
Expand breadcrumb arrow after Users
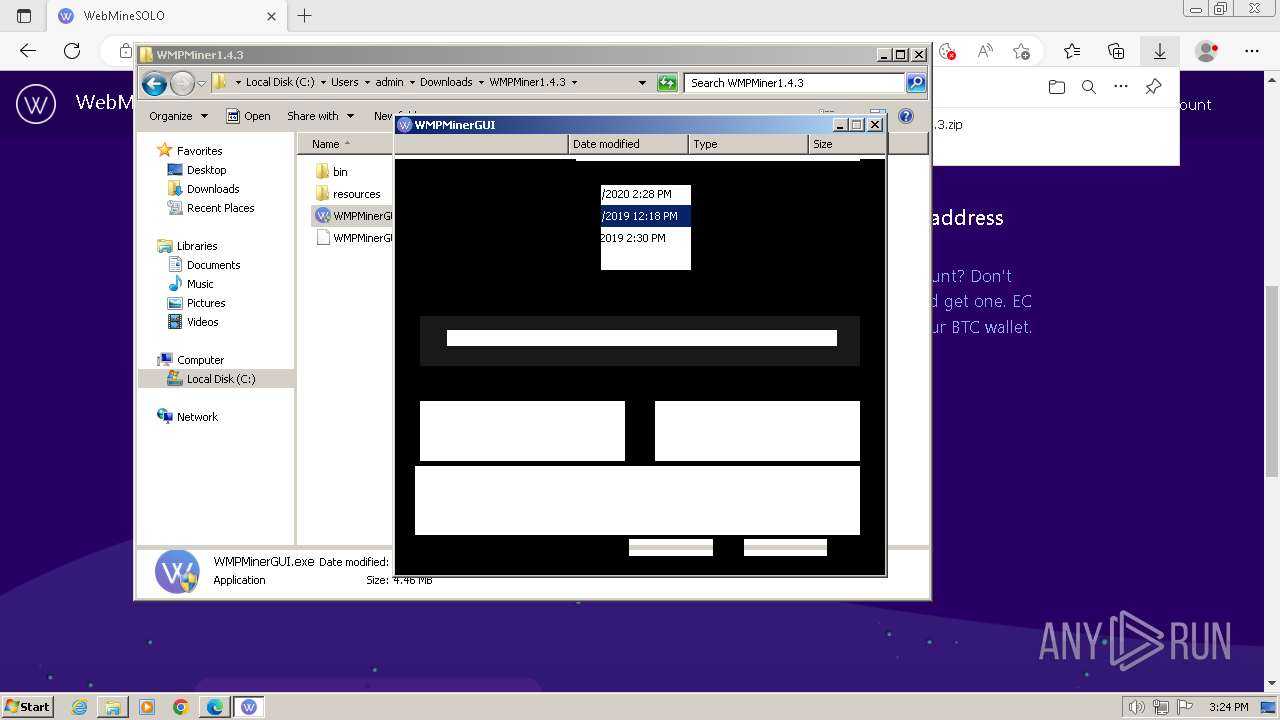[x=366, y=82]
